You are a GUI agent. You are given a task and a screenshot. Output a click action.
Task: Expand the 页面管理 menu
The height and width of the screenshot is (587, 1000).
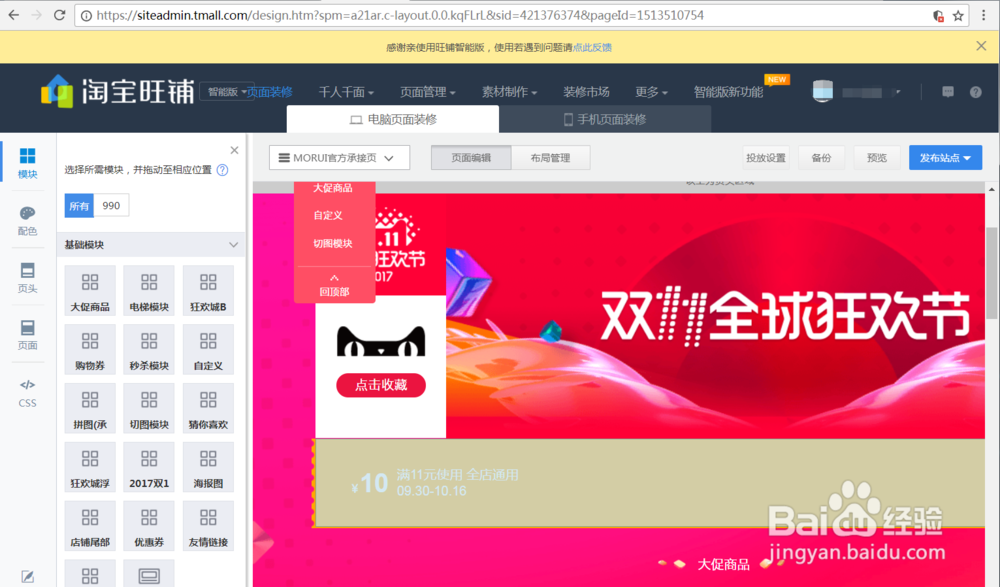click(427, 92)
